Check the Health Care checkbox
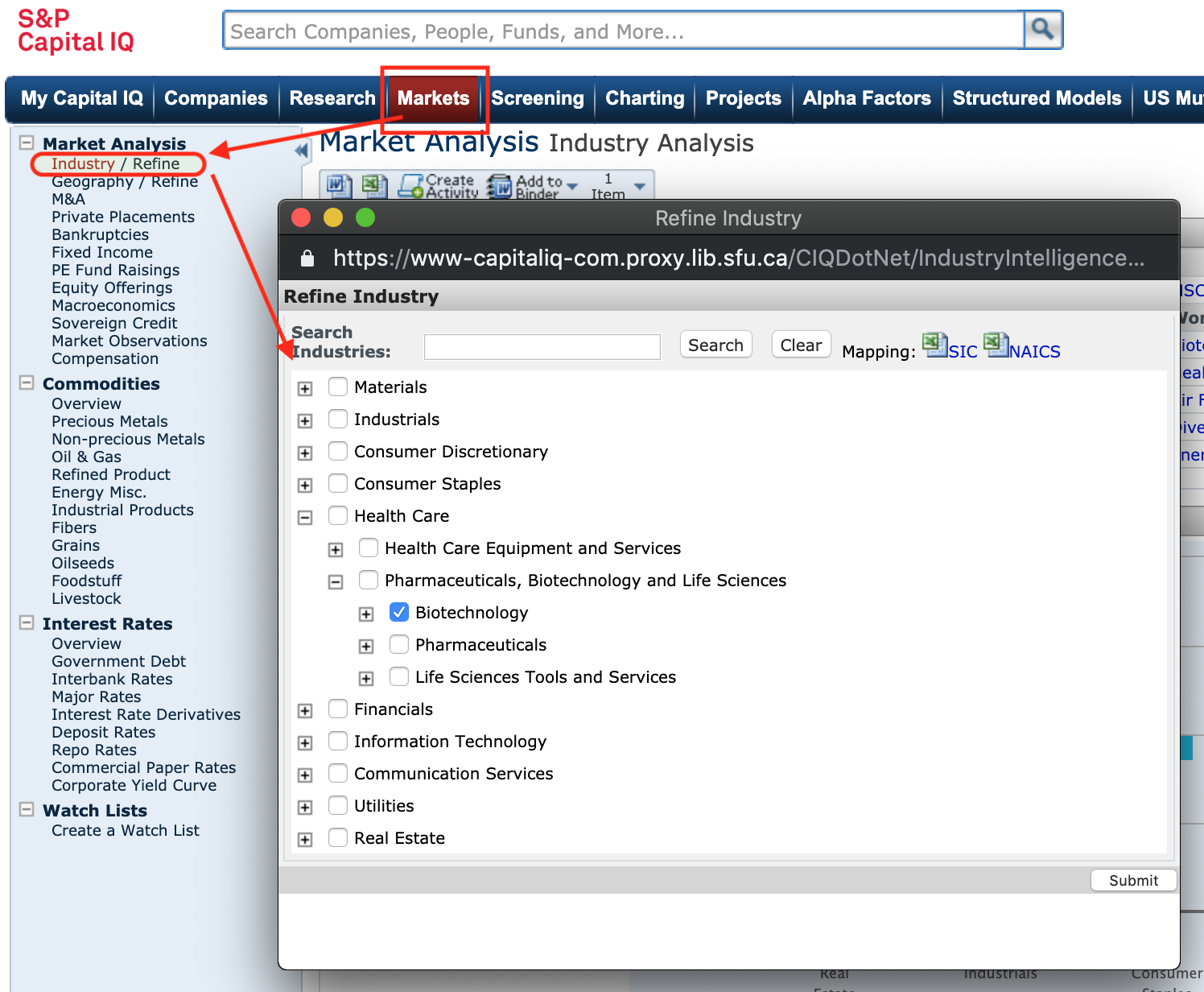The image size is (1204, 992). pyautogui.click(x=338, y=515)
